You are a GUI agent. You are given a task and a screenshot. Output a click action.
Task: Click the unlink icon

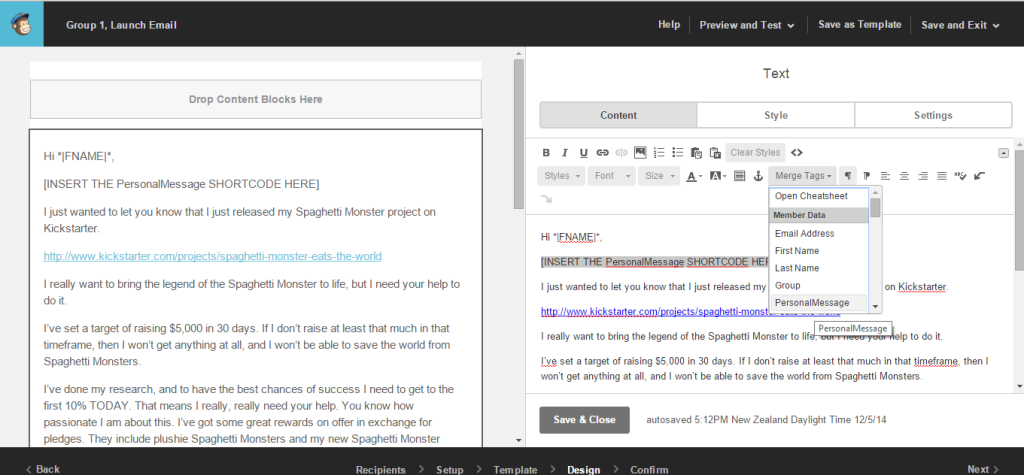pos(622,153)
